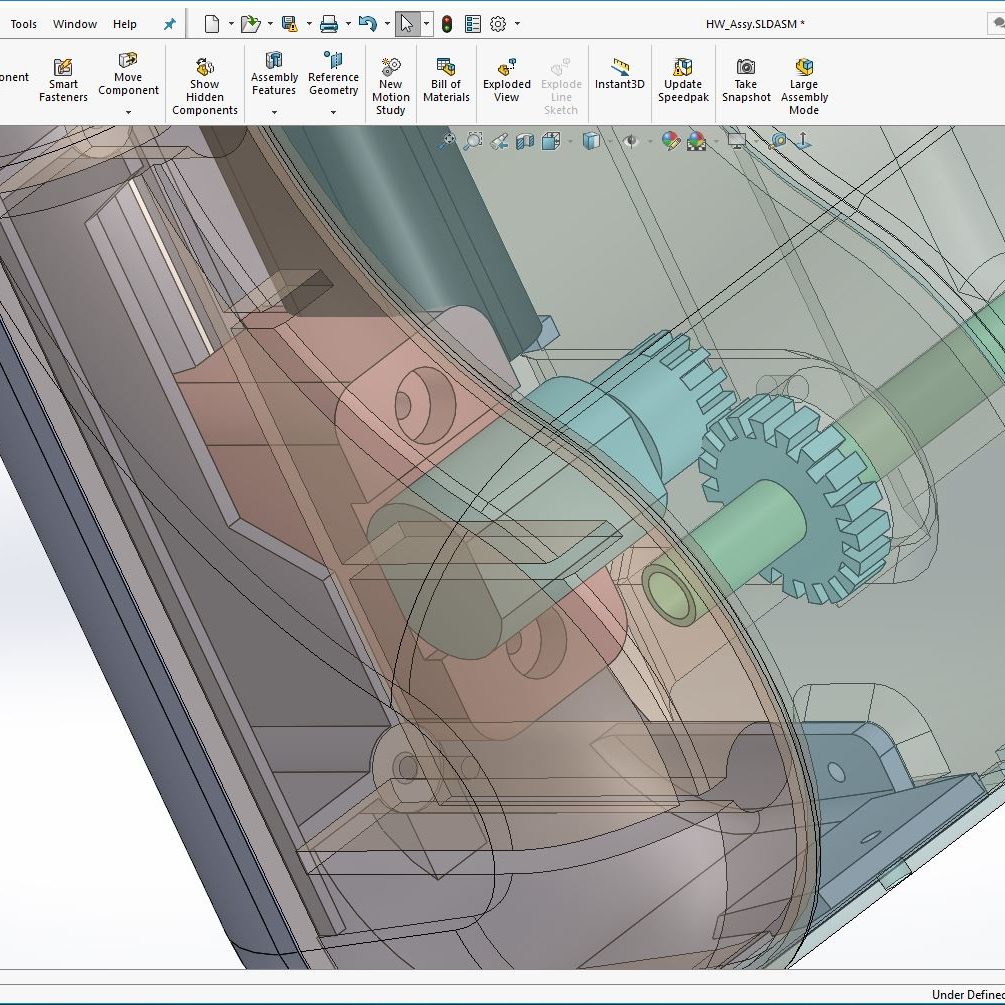Click the Take Snapshot camera tool
Image resolution: width=1005 pixels, height=1005 pixels.
coord(746,81)
